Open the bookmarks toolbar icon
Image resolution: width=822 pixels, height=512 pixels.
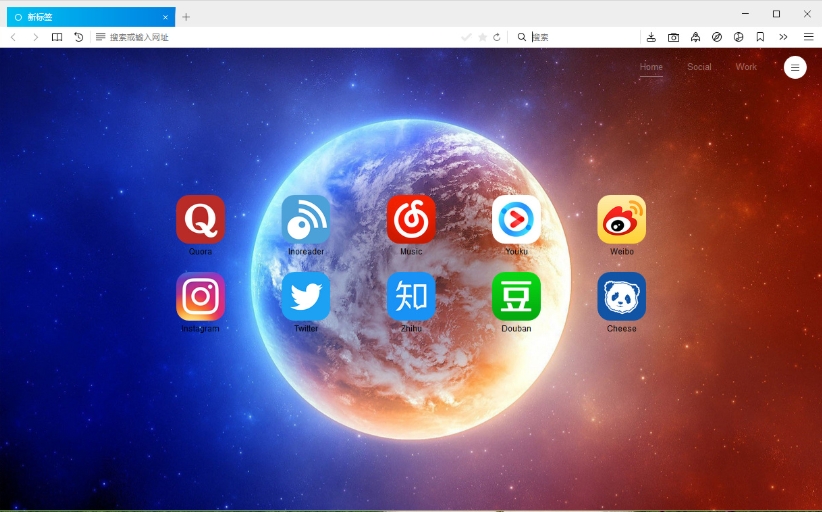[760, 37]
